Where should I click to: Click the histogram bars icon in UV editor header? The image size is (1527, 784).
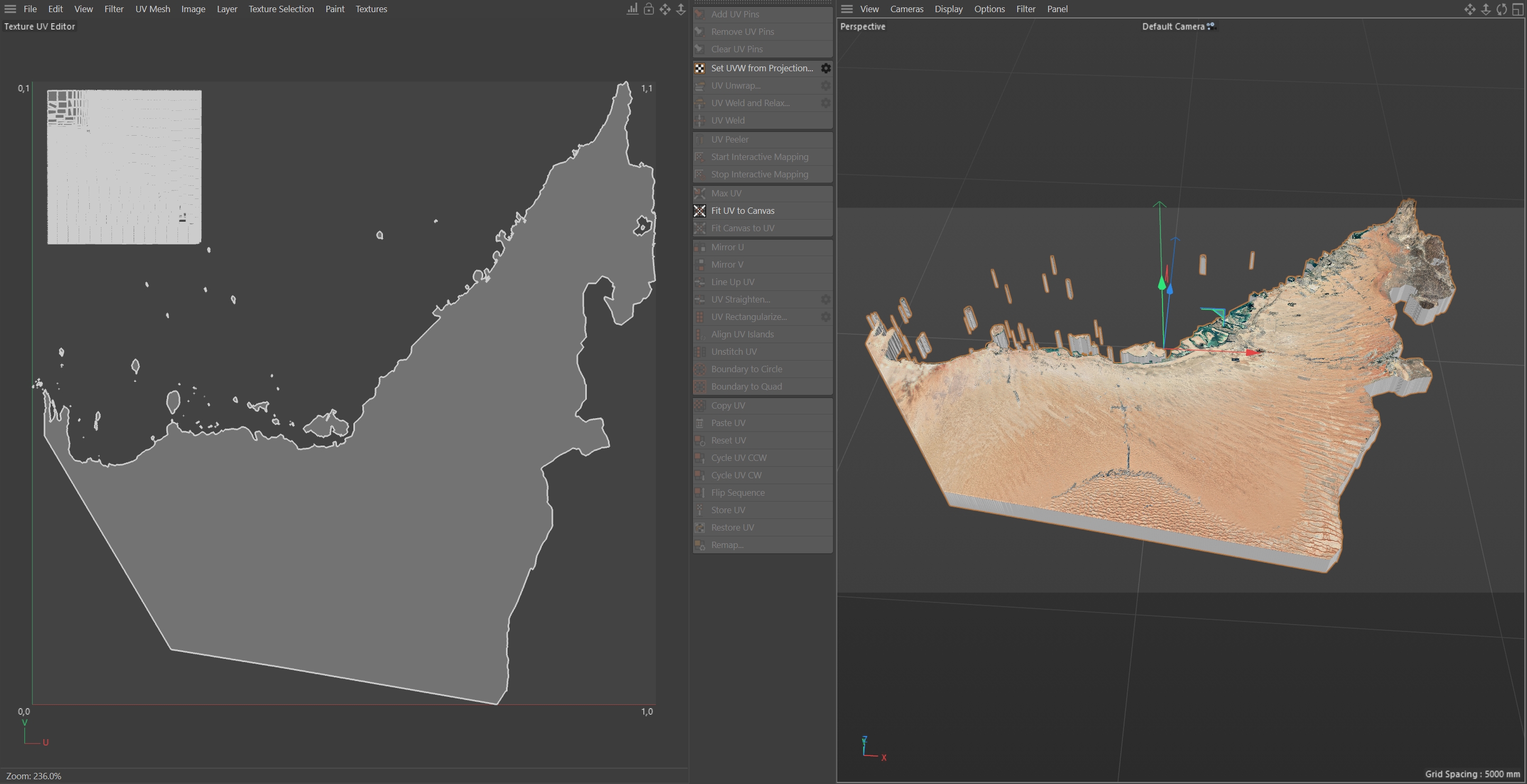pyautogui.click(x=632, y=9)
